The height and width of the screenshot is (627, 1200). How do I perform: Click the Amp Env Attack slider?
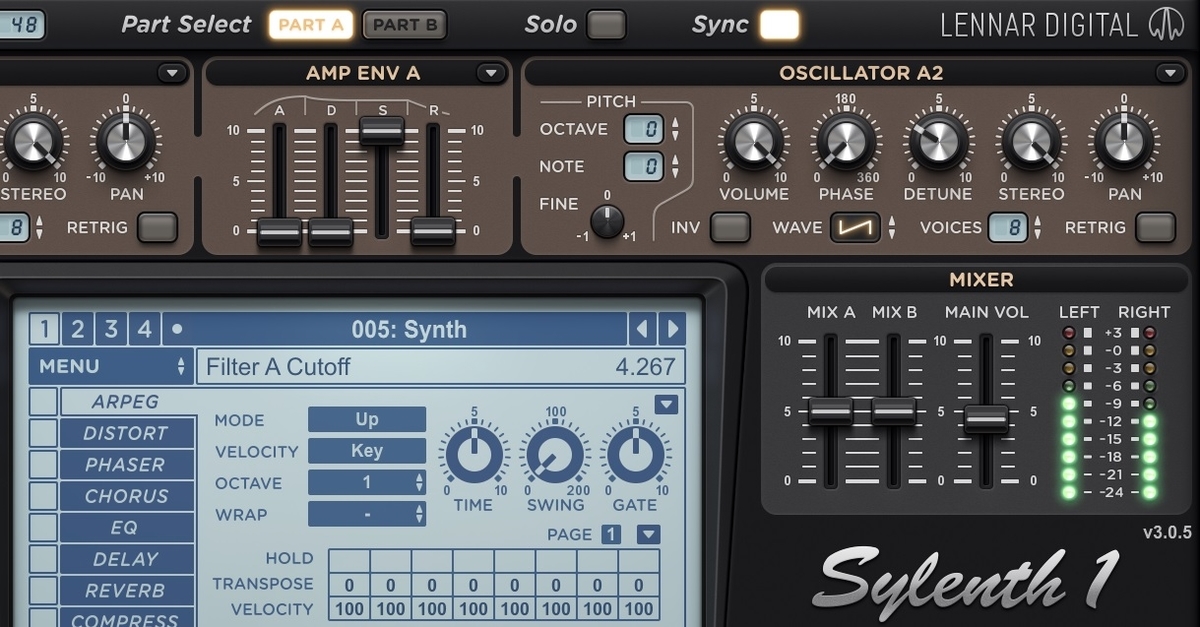[279, 231]
